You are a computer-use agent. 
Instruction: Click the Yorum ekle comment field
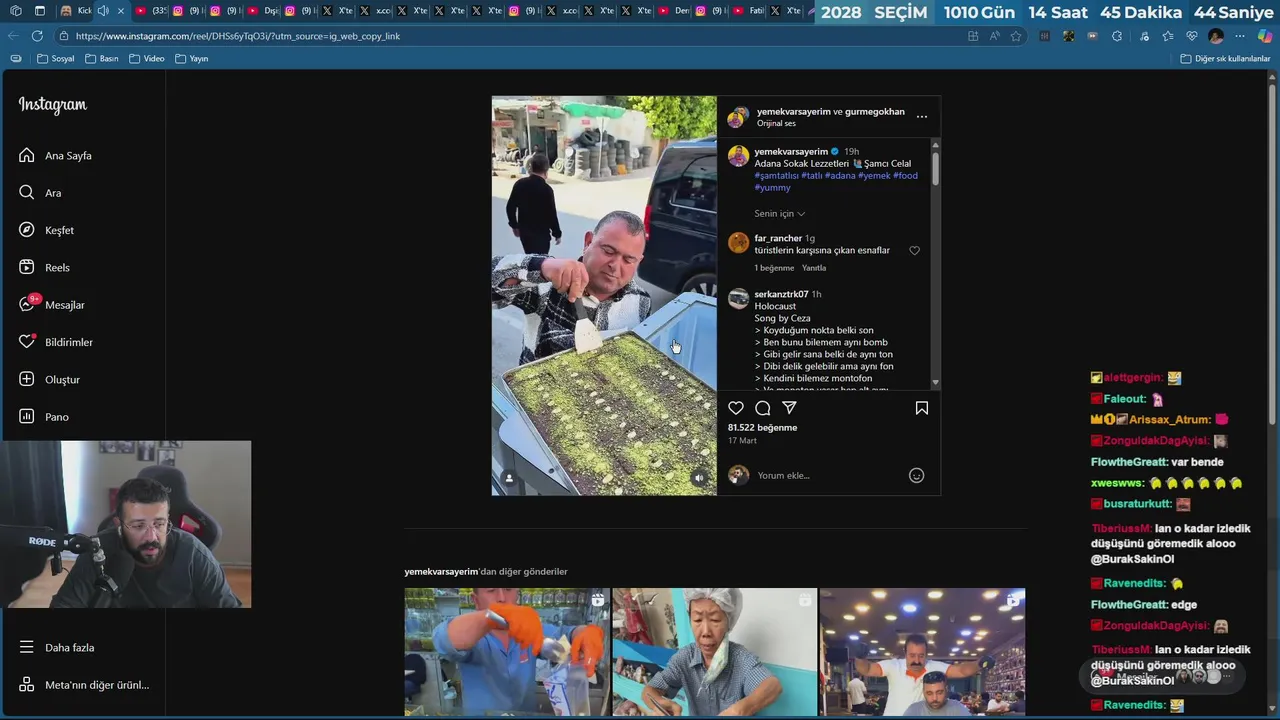click(828, 476)
